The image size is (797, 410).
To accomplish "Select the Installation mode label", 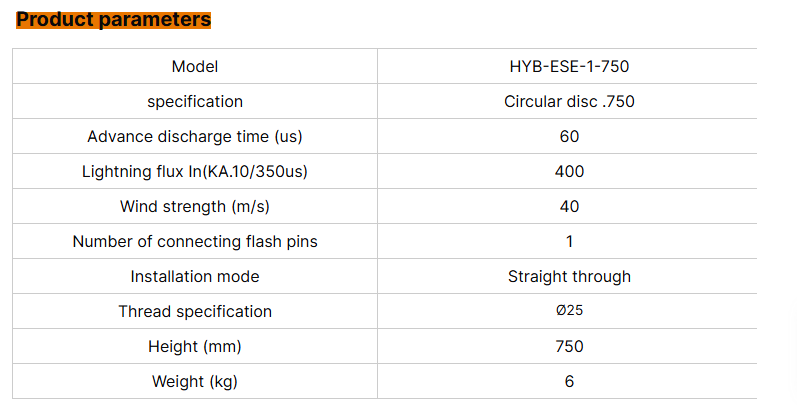I will [195, 277].
